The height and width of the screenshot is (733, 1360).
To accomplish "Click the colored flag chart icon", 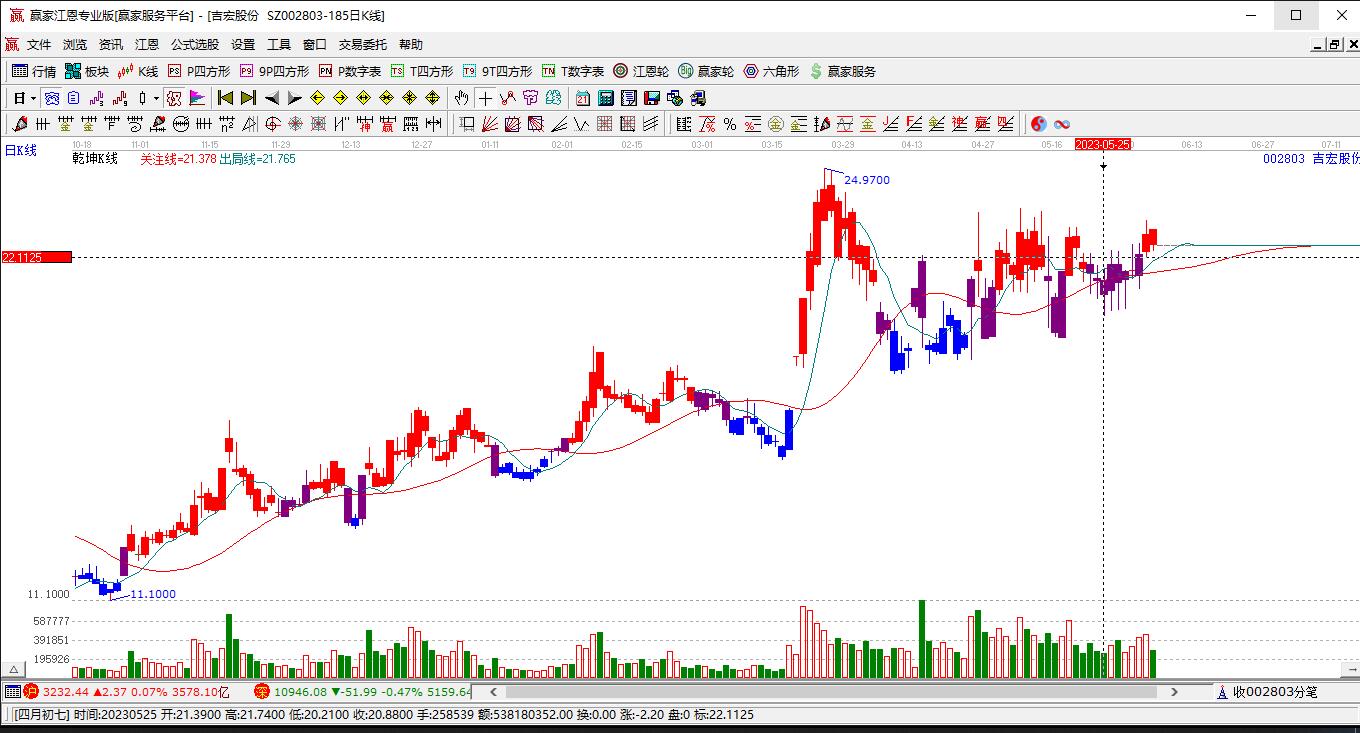I will click(x=197, y=98).
